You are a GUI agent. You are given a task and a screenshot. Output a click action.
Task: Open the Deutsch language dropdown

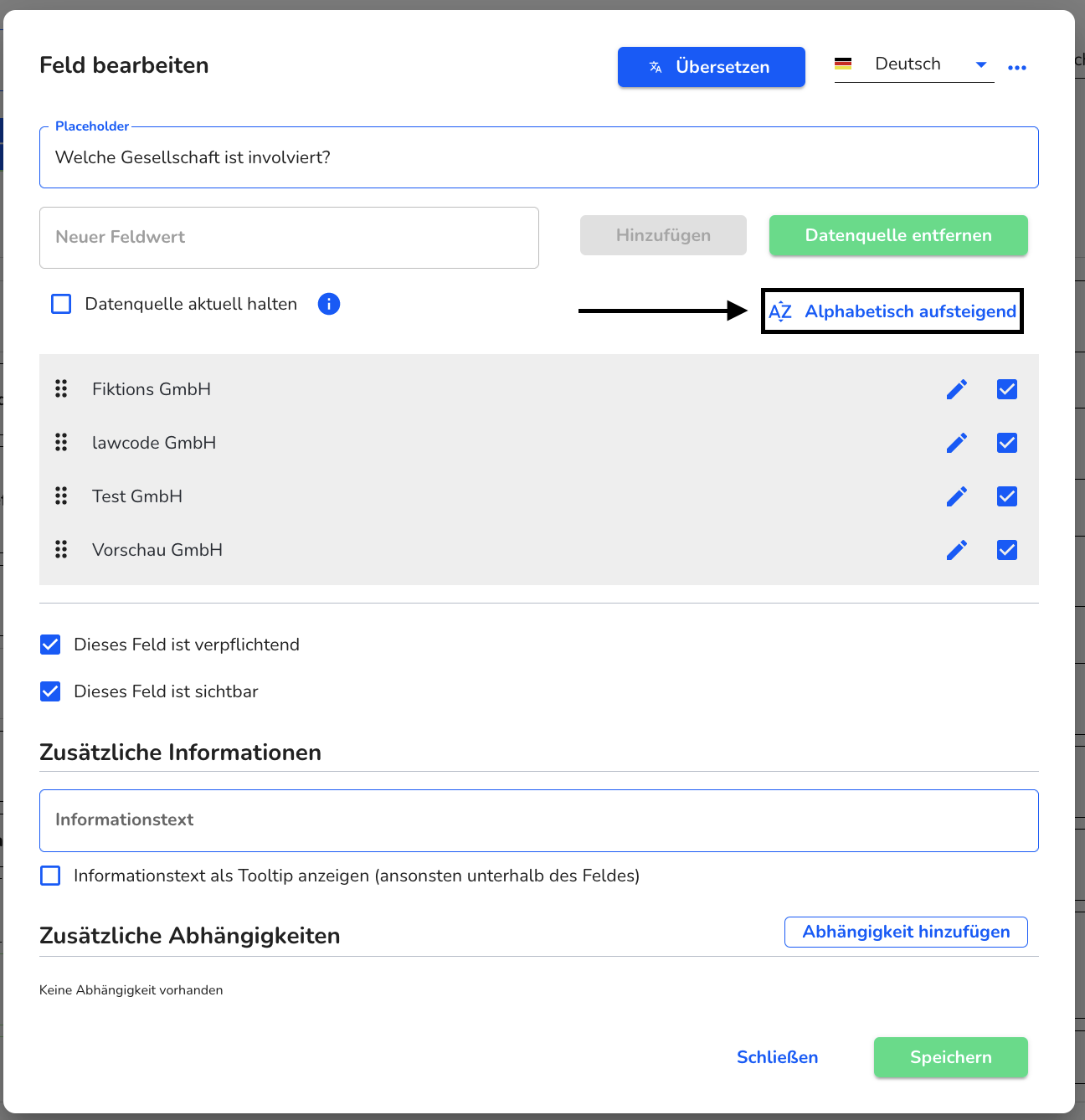pyautogui.click(x=914, y=64)
